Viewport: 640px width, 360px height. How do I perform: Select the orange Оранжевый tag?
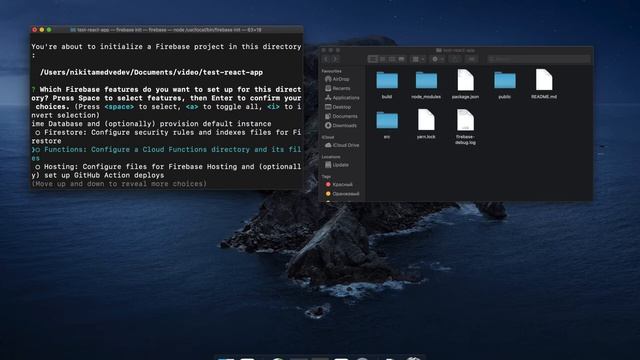[x=342, y=194]
